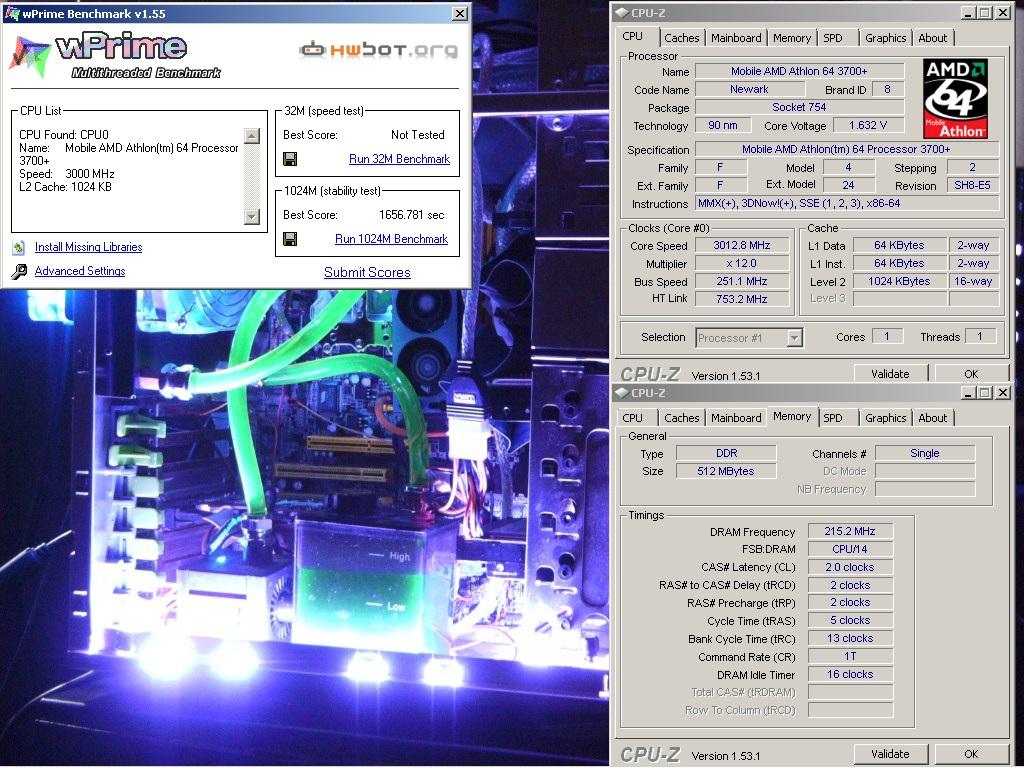Switch to Mainboard tab in upper CPU-Z
1024x768 pixels.
[736, 38]
